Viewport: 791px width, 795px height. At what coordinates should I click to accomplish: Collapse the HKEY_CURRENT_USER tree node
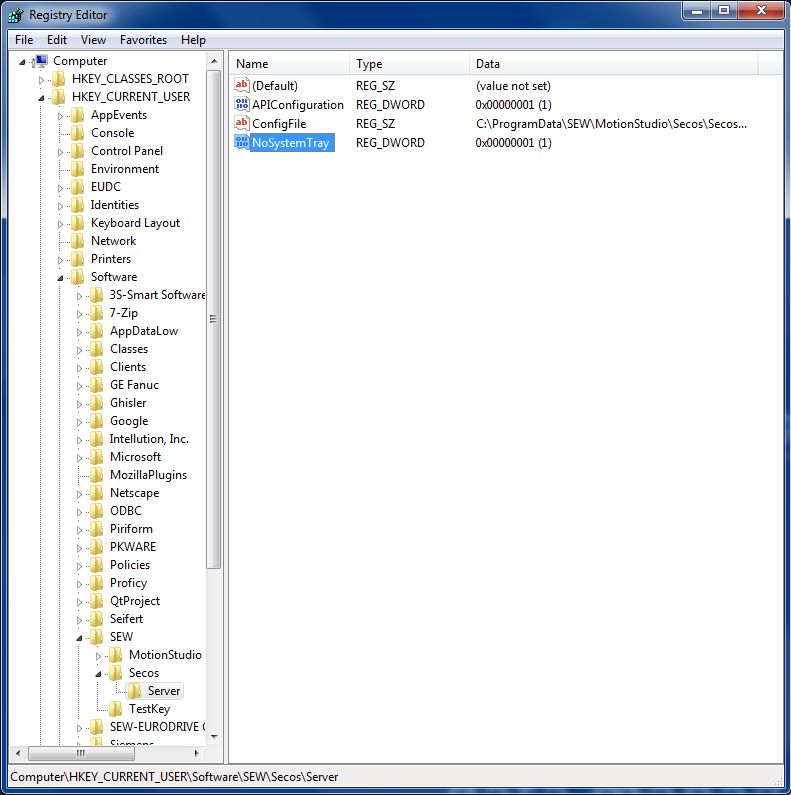tap(41, 98)
